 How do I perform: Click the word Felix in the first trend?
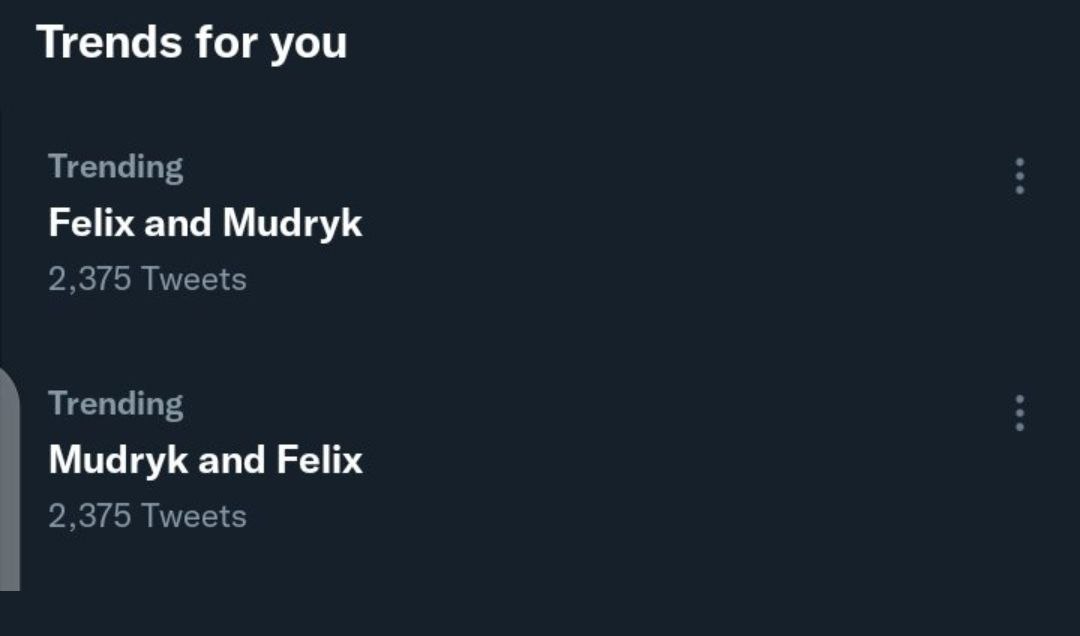[x=91, y=223]
